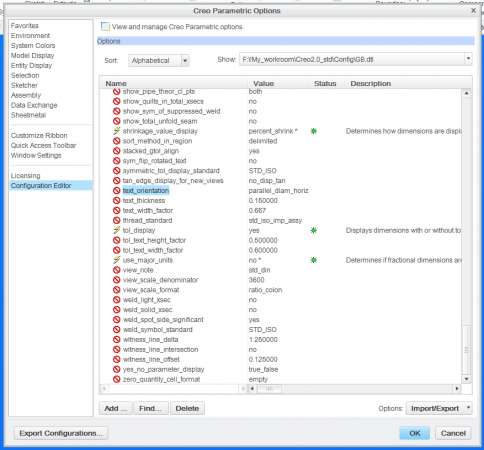
Task: Click the green status star for shrinkage_value_display
Action: tap(314, 131)
